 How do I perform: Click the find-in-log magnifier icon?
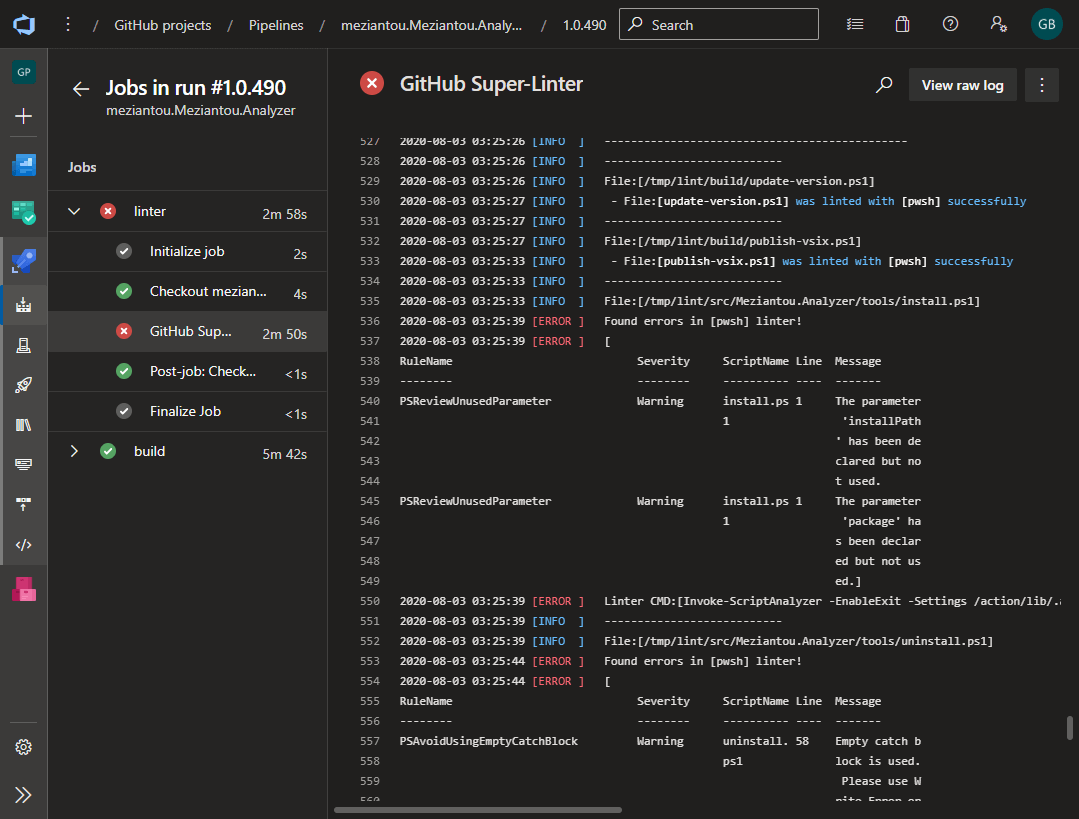pyautogui.click(x=884, y=85)
